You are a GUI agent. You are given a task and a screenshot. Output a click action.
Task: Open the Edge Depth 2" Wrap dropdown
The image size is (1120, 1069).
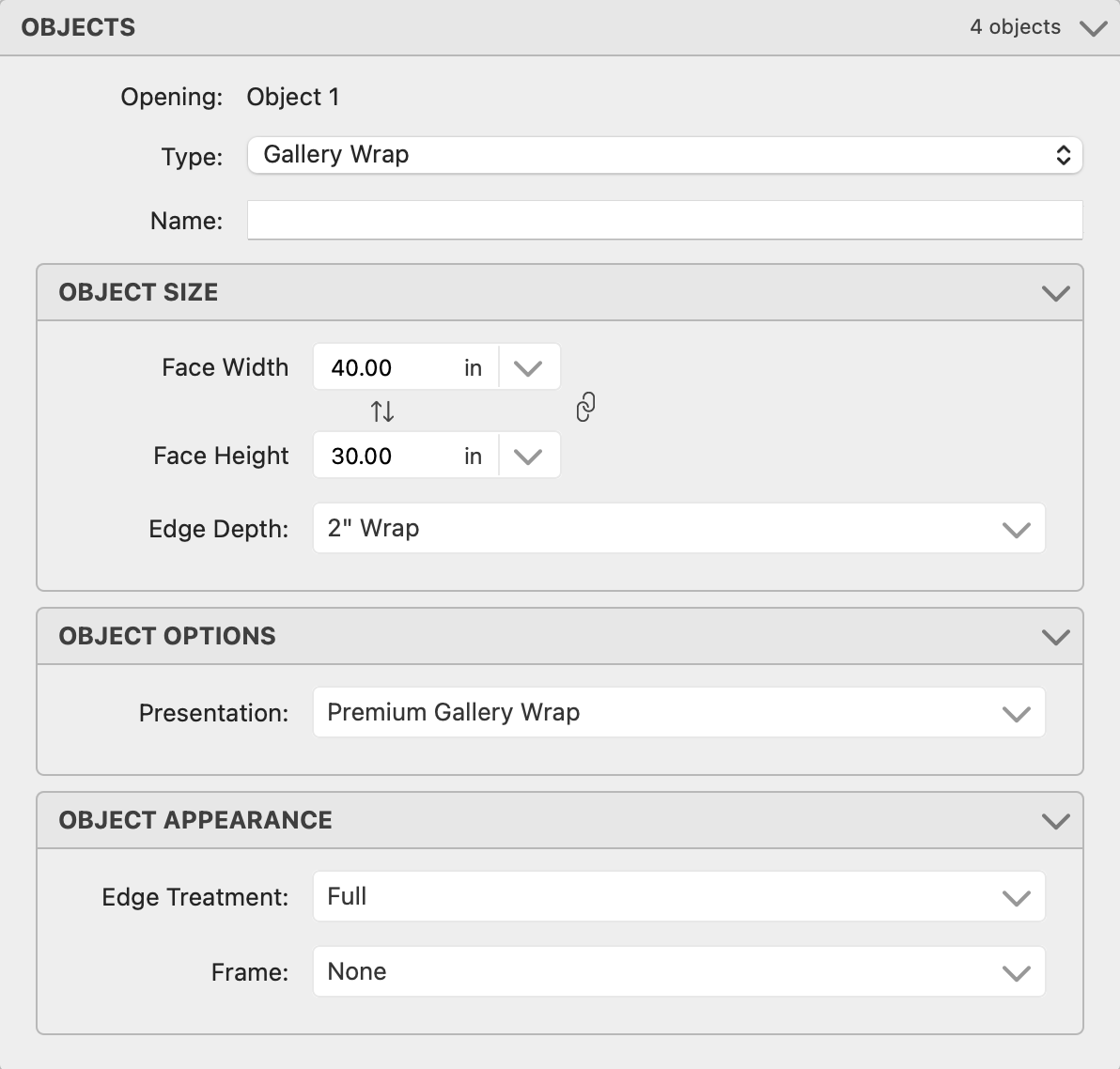pos(677,529)
